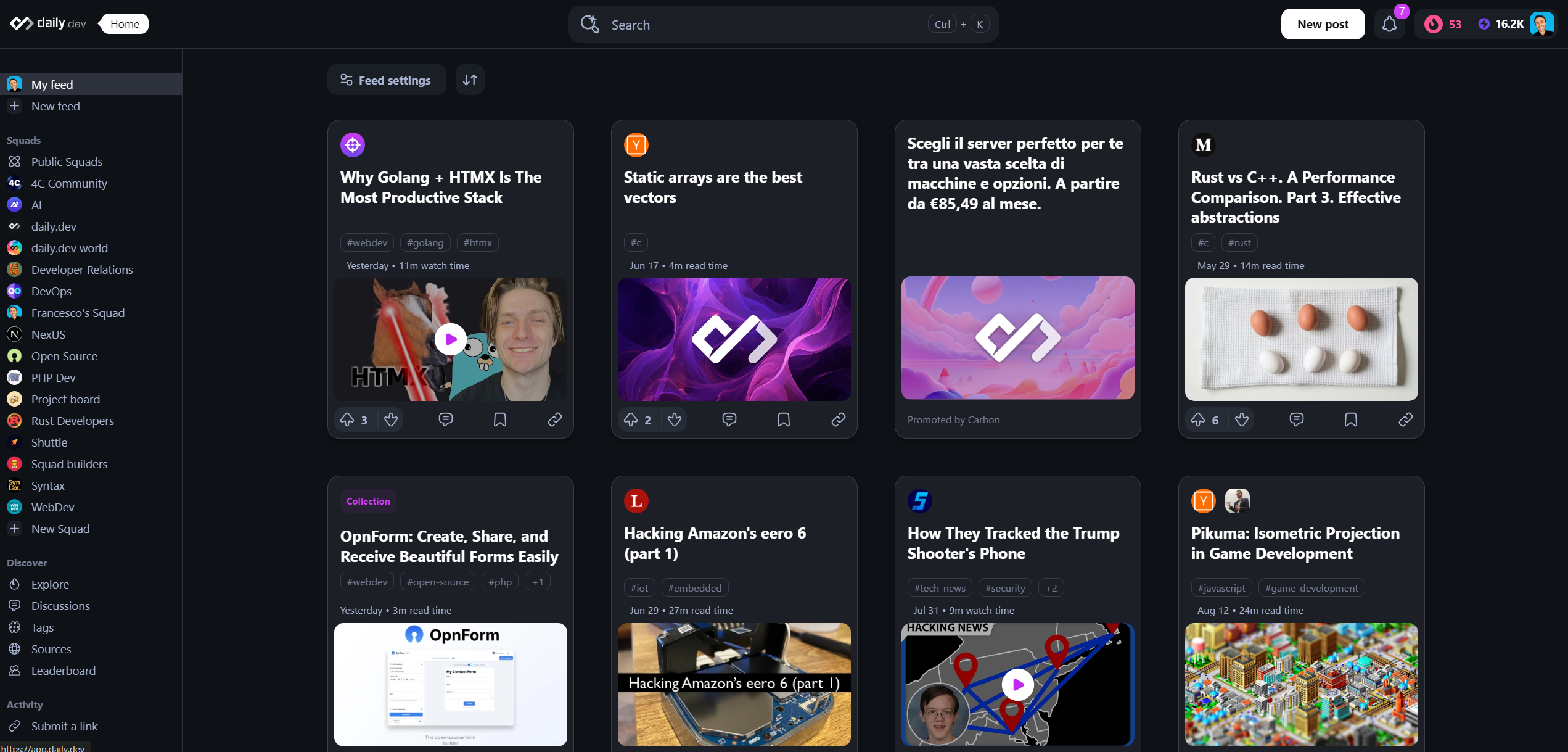The image size is (1568, 752).
Task: Select My feed in sidebar
Action: coord(91,85)
